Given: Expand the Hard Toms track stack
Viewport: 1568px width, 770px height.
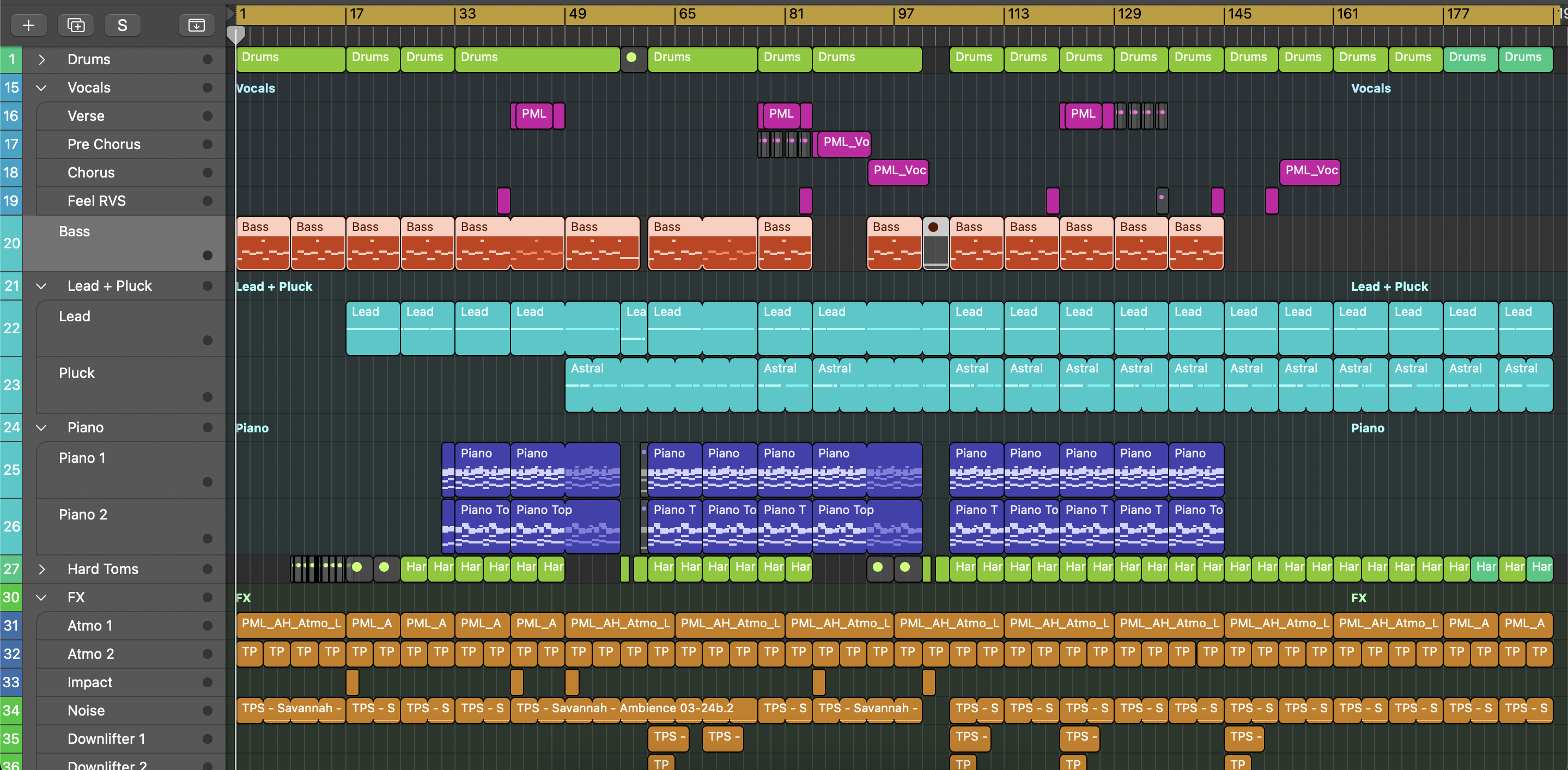Looking at the screenshot, I should [x=41, y=569].
